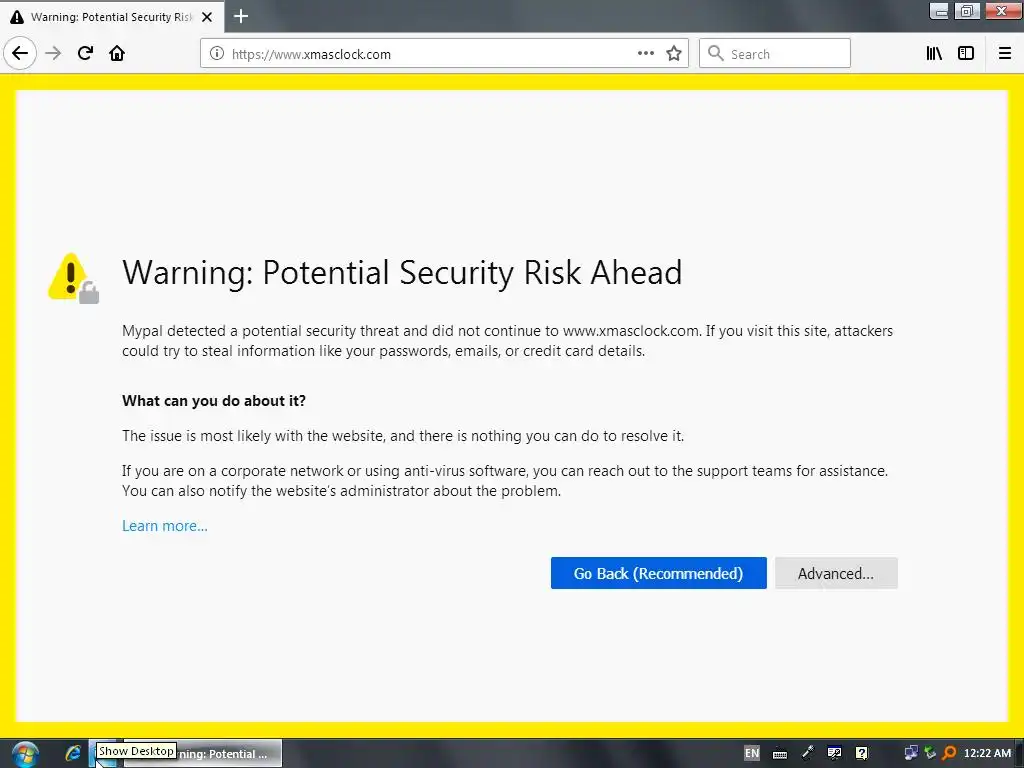The image size is (1024, 768).
Task: Open the Windows Start orb
Action: click(25, 754)
